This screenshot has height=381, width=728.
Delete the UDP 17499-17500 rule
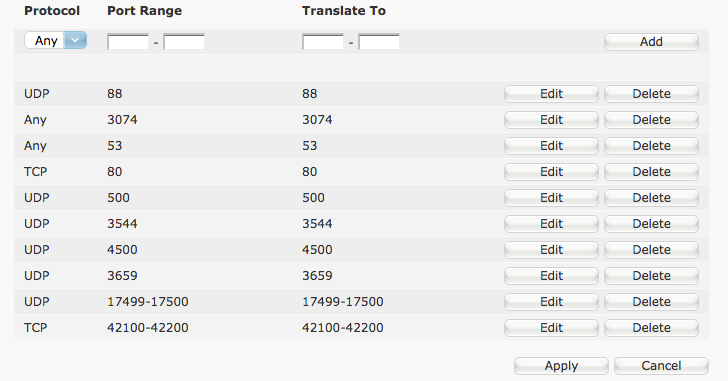(x=651, y=302)
